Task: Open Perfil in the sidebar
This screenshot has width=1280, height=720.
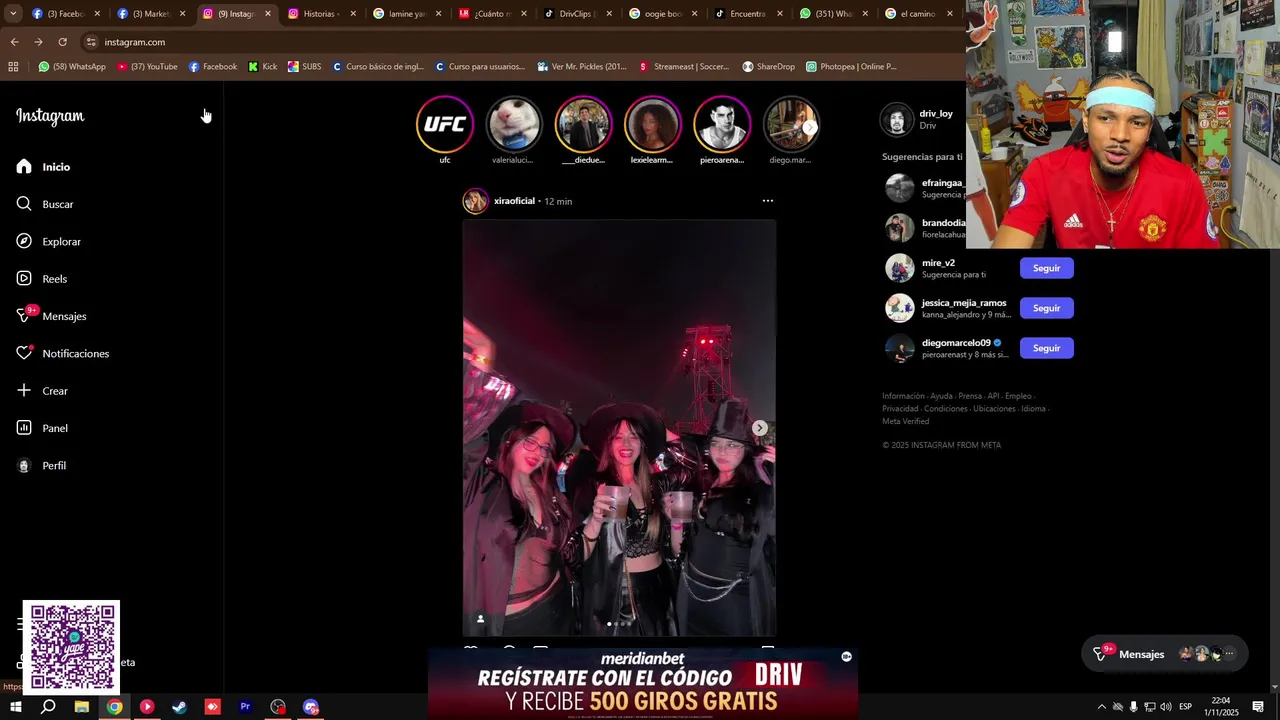Action: coord(41,466)
